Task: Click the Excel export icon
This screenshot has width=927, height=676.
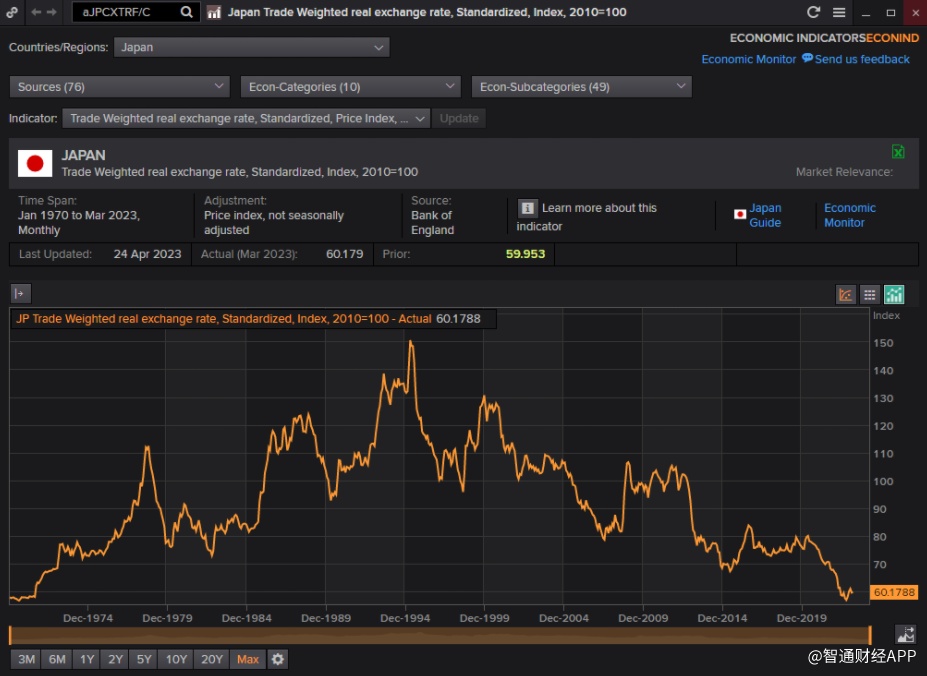Action: tap(898, 151)
